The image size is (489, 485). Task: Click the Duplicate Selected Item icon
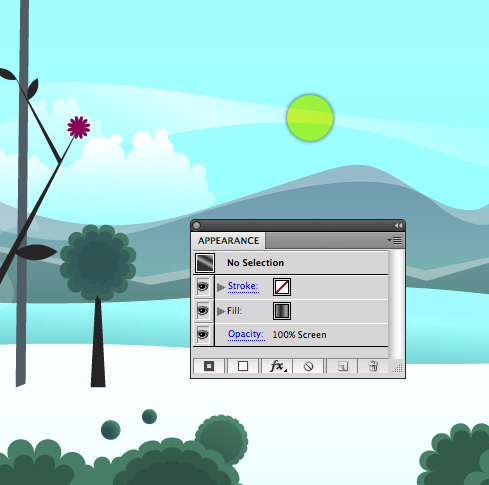tap(343, 366)
